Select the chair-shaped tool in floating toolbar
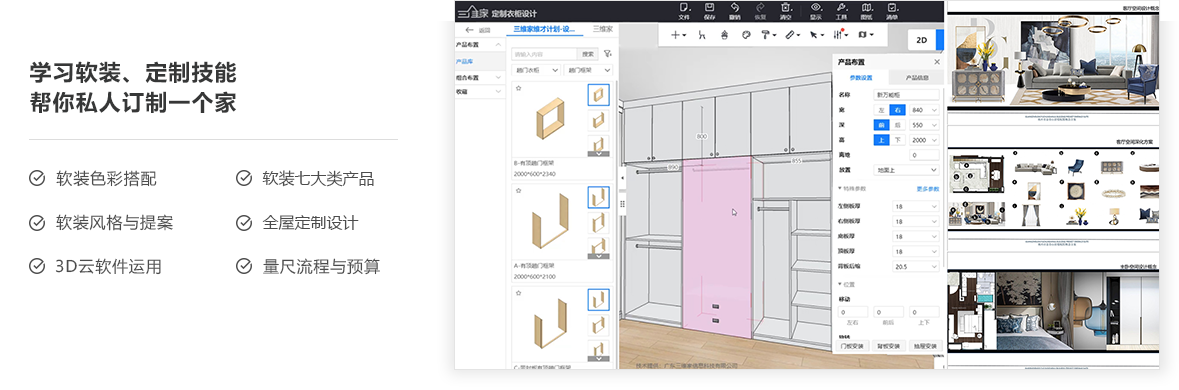This screenshot has width=1179, height=390. [x=702, y=35]
